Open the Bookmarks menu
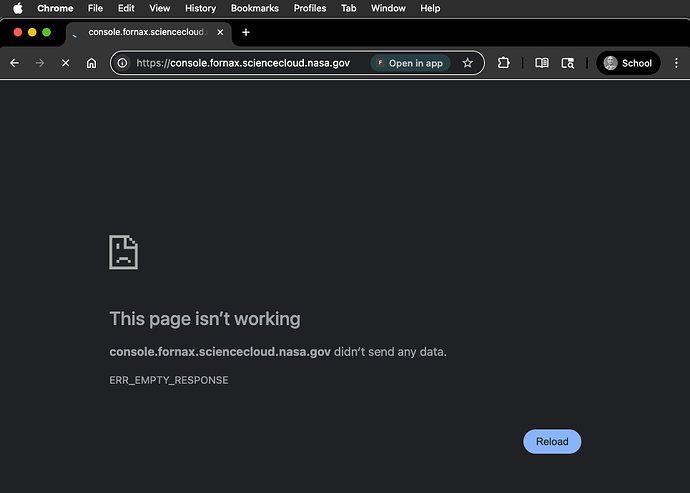Viewport: 690px width, 493px height. 254,8
